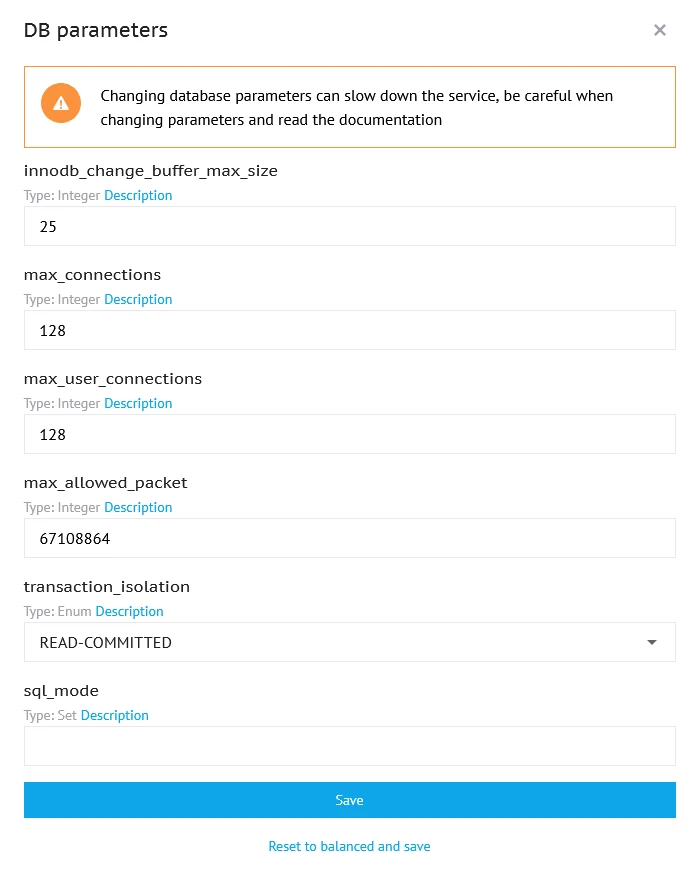Click the max_user_connections input field
This screenshot has height=878, width=700.
tap(349, 434)
